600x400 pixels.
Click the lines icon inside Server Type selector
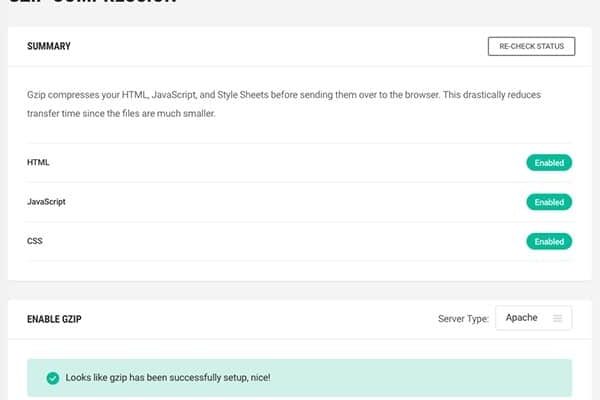(557, 319)
